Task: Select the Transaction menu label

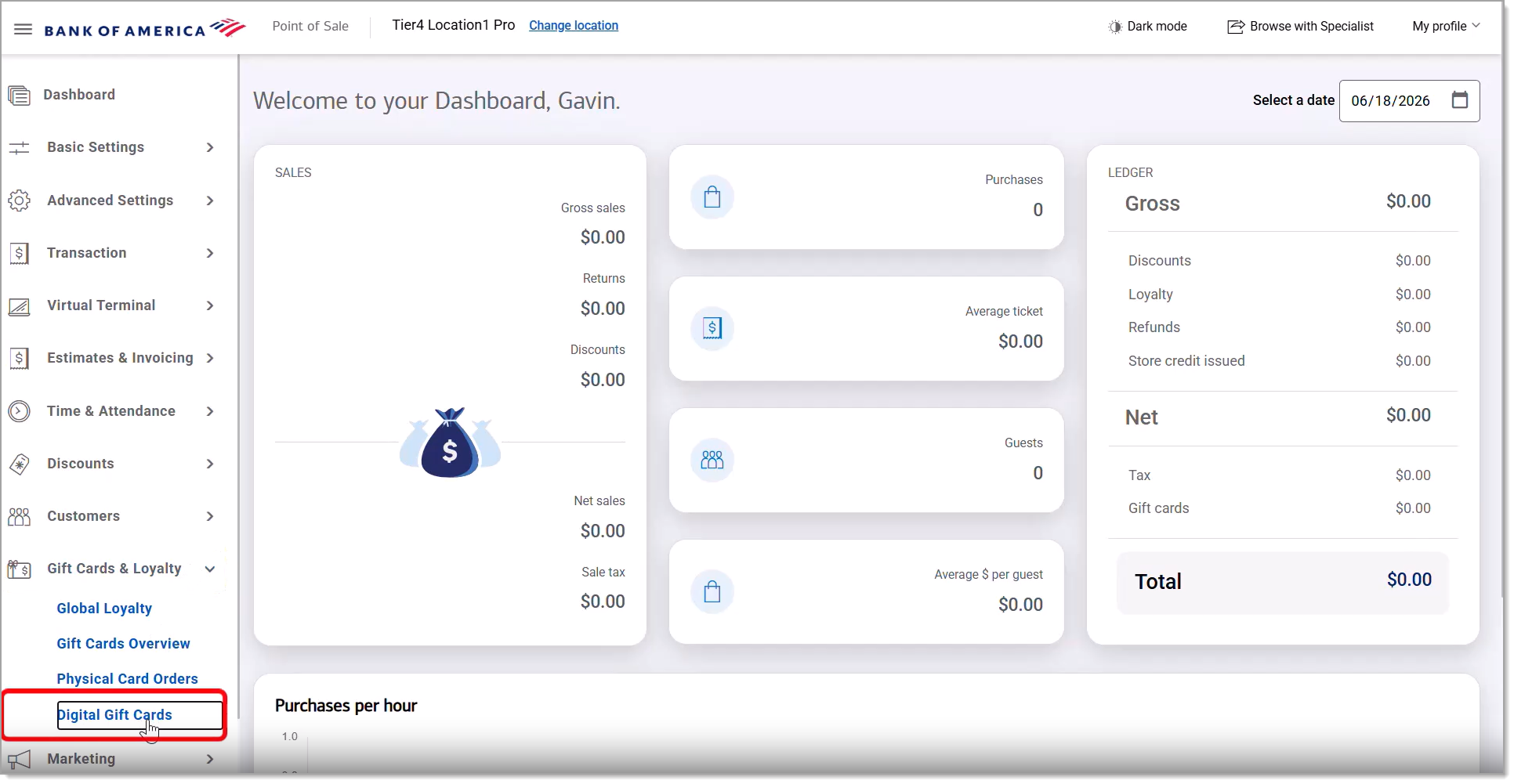Action: (86, 253)
